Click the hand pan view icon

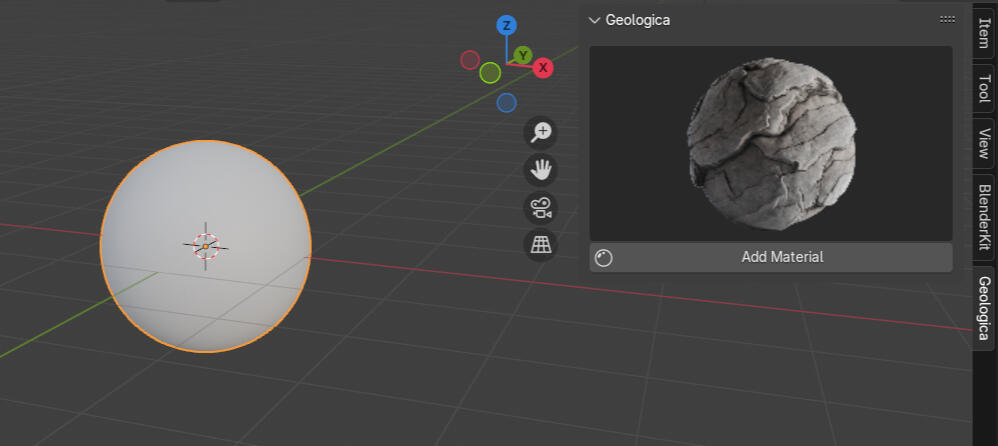541,169
